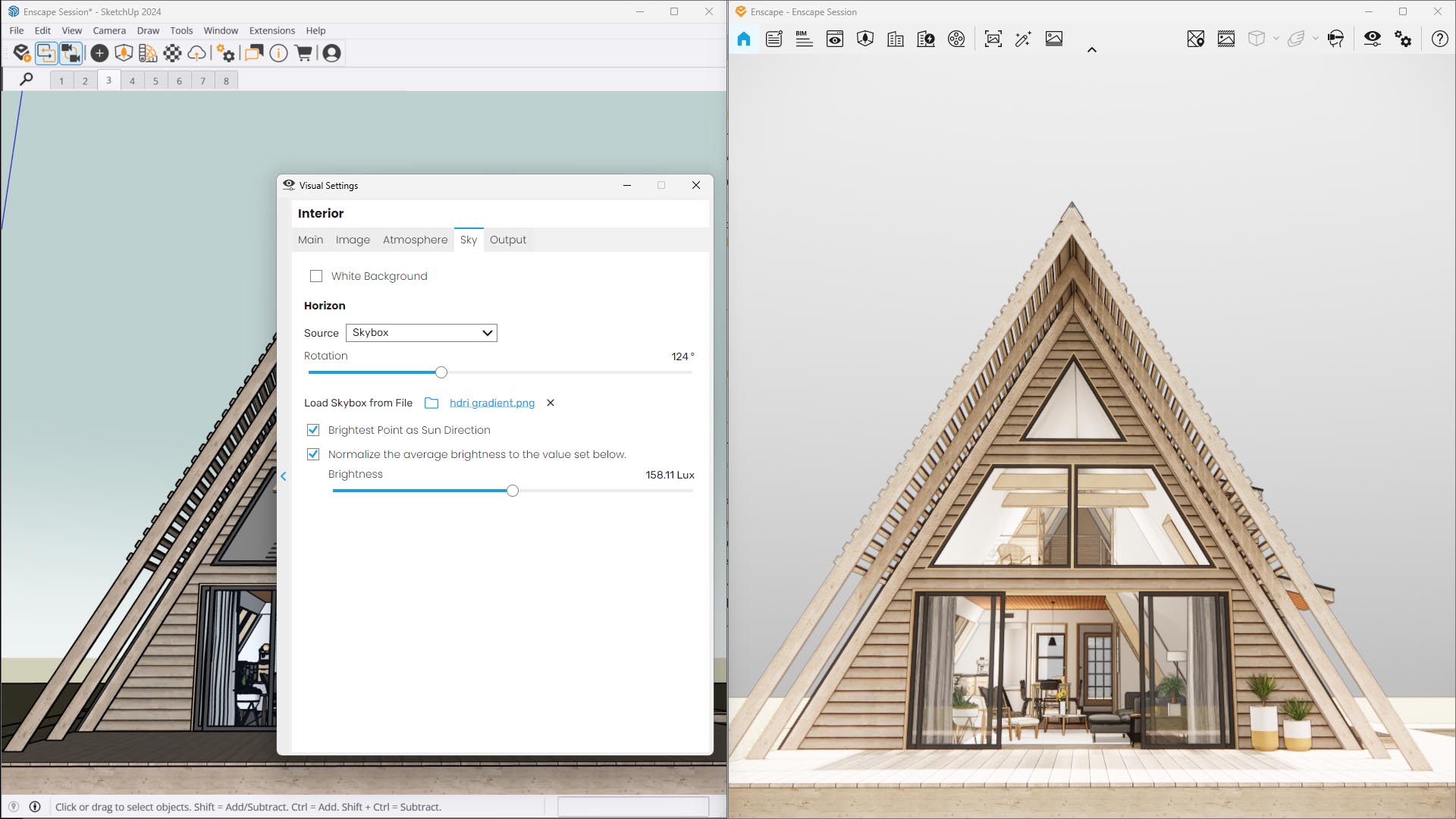Open the hdri gradient.png file link

491,403
